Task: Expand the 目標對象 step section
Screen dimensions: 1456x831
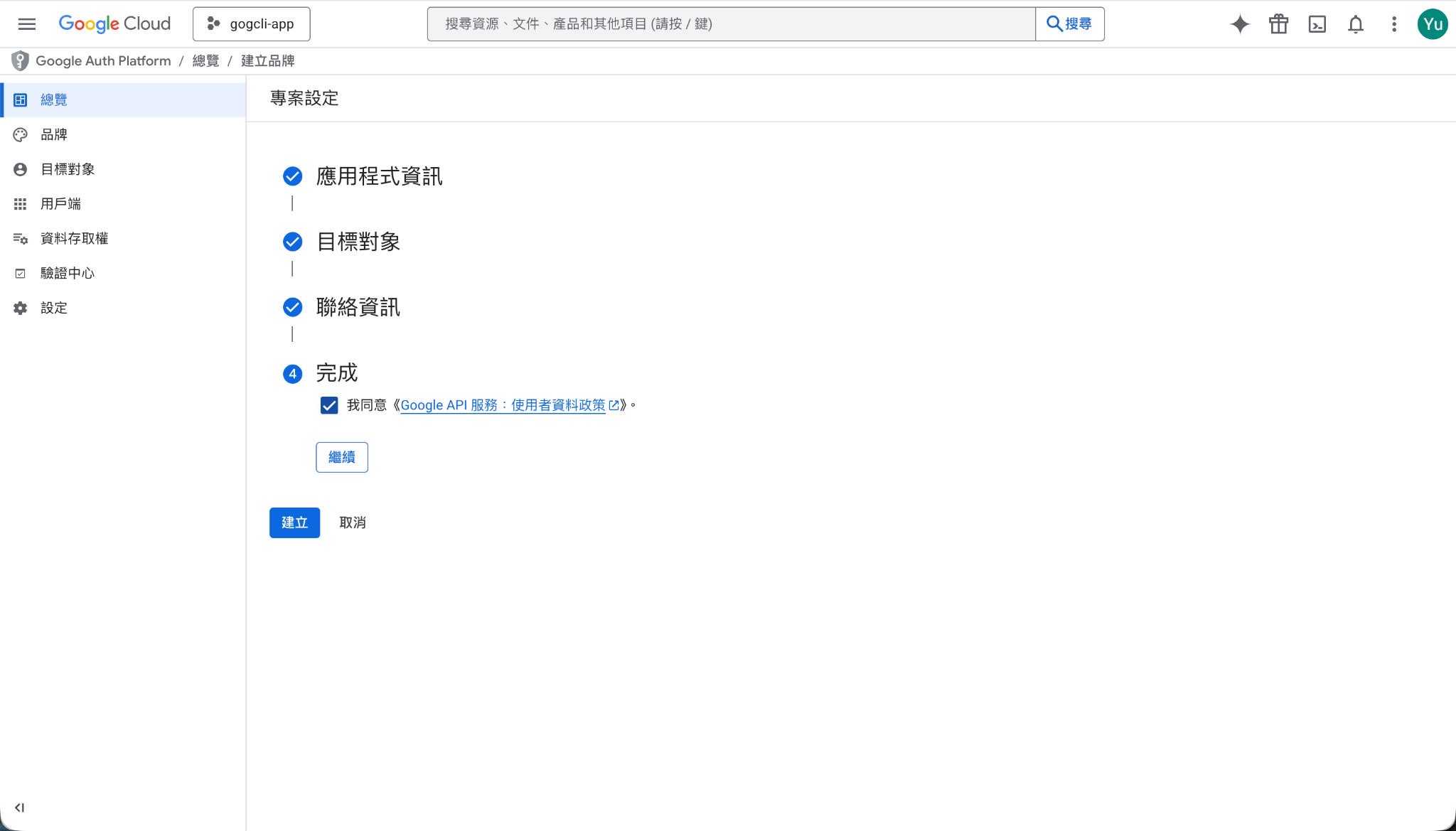Action: click(x=358, y=242)
